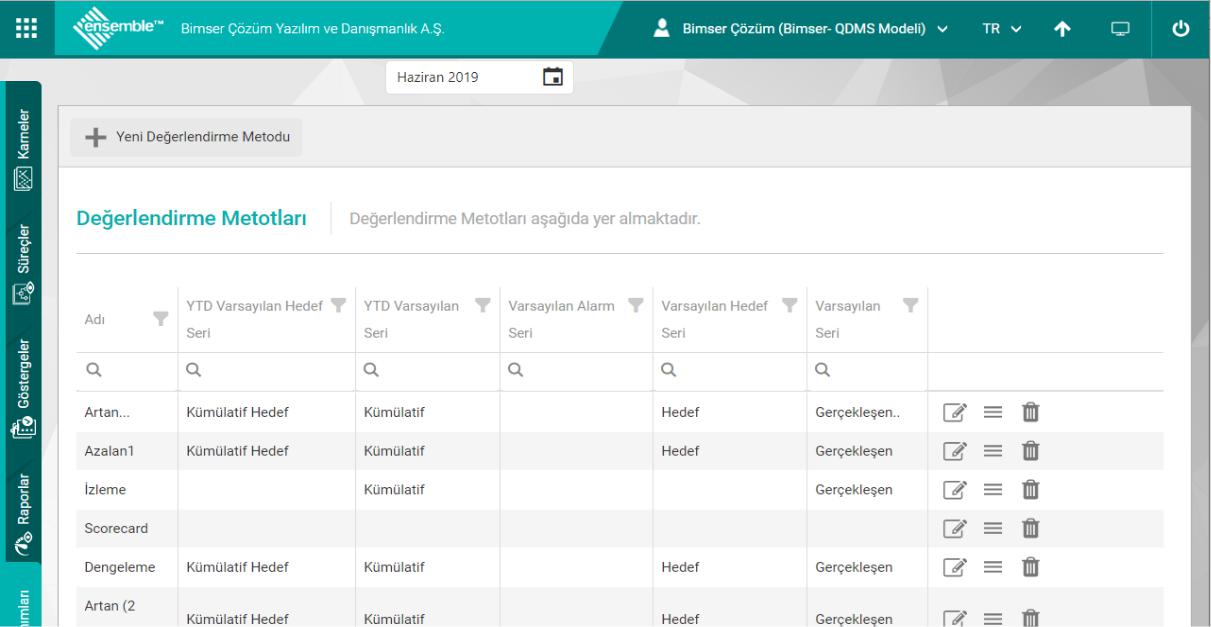Open list menu for Dengeleme row
The height and width of the screenshot is (627, 1211).
[x=991, y=567]
